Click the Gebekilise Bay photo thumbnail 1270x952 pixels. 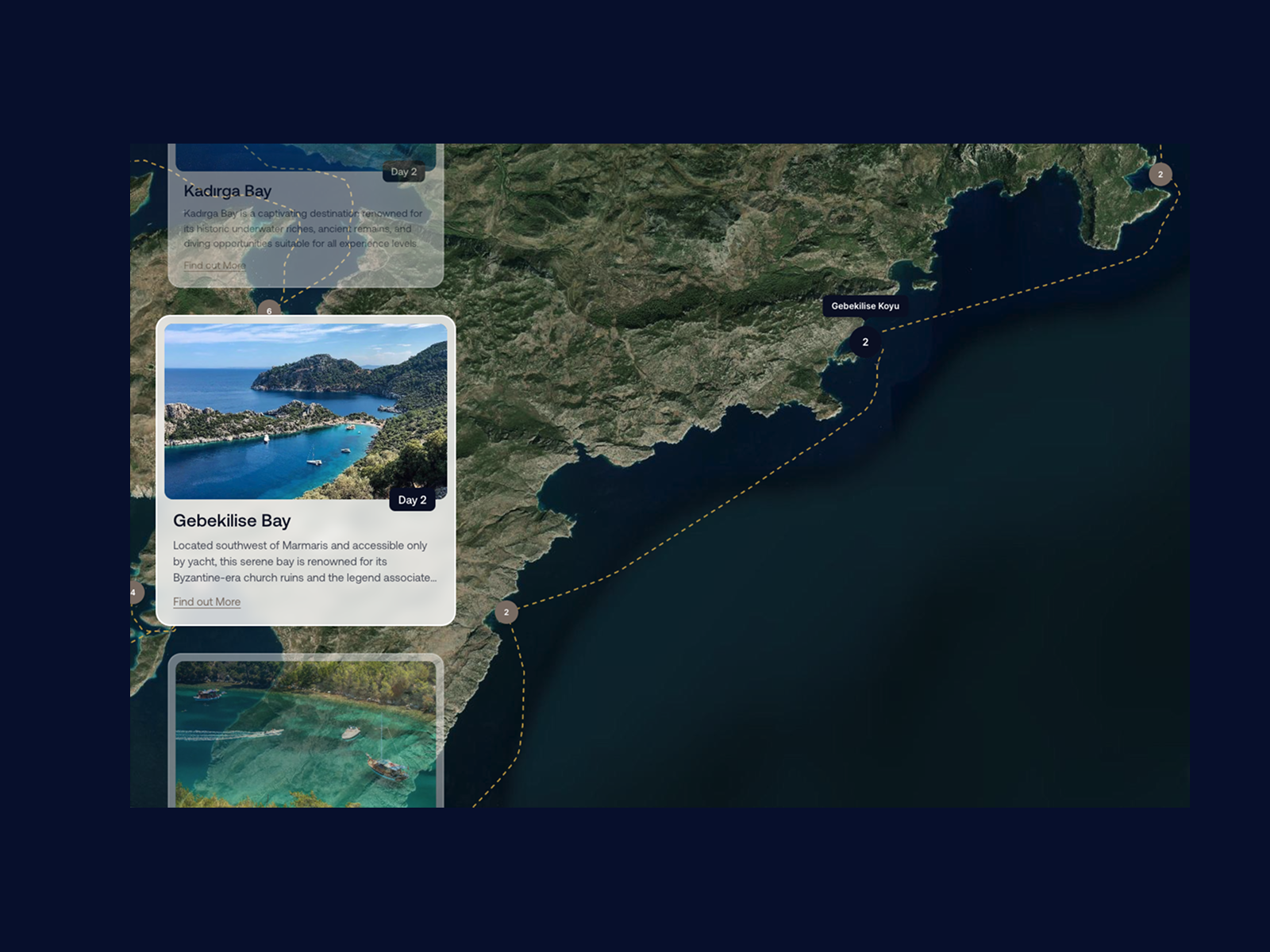[x=308, y=413]
